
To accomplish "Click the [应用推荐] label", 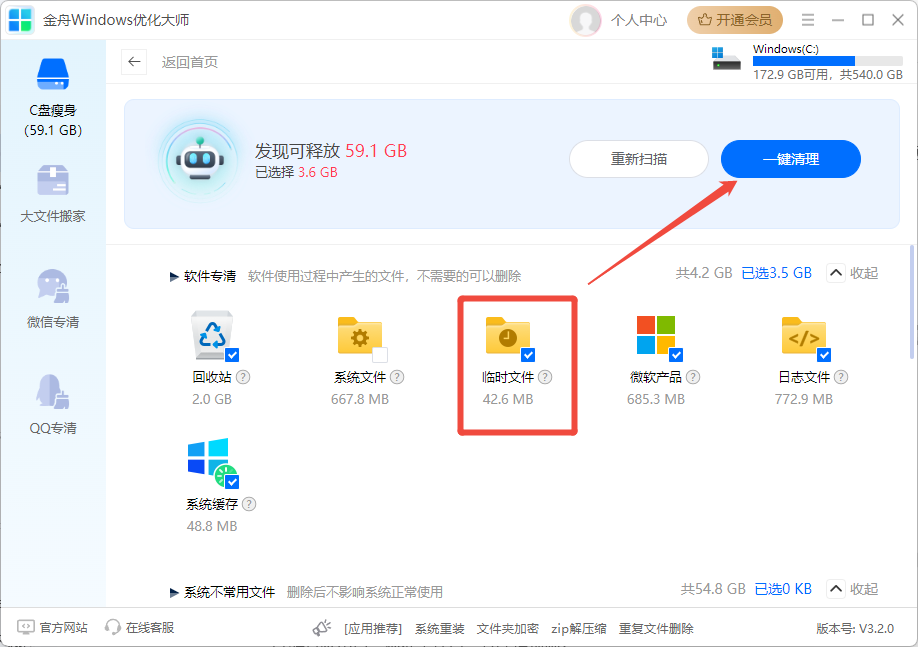I will point(373,629).
